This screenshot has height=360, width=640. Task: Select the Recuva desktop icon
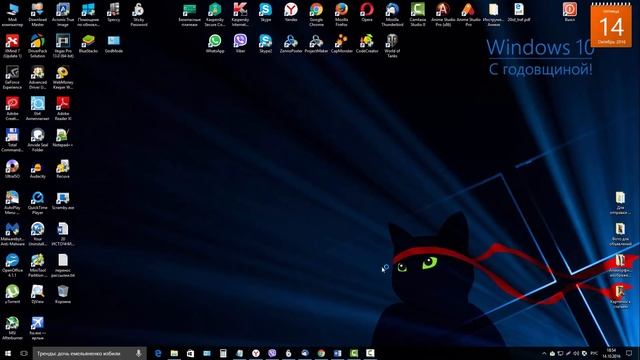tap(63, 169)
